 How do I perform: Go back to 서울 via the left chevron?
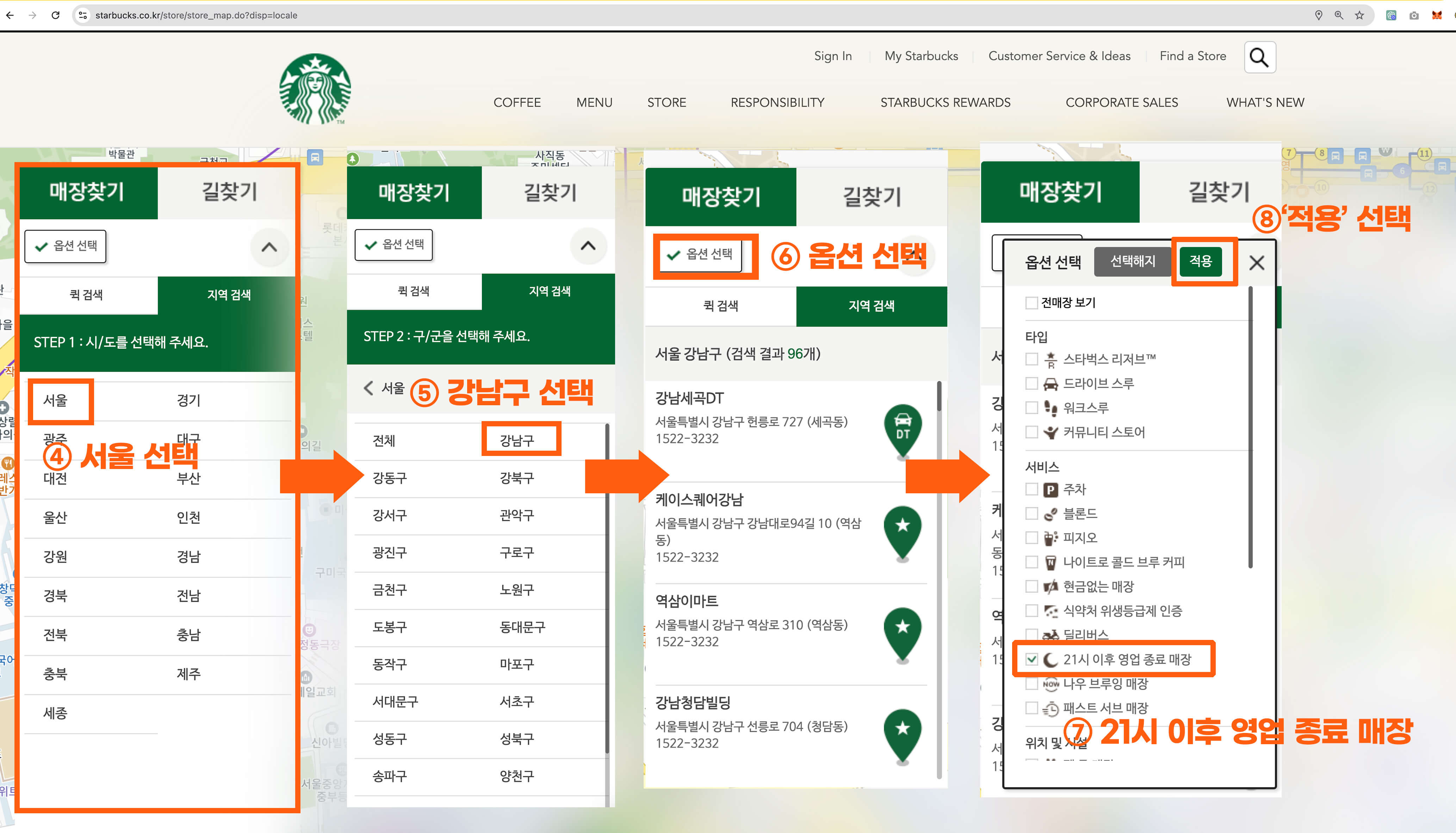pyautogui.click(x=369, y=388)
